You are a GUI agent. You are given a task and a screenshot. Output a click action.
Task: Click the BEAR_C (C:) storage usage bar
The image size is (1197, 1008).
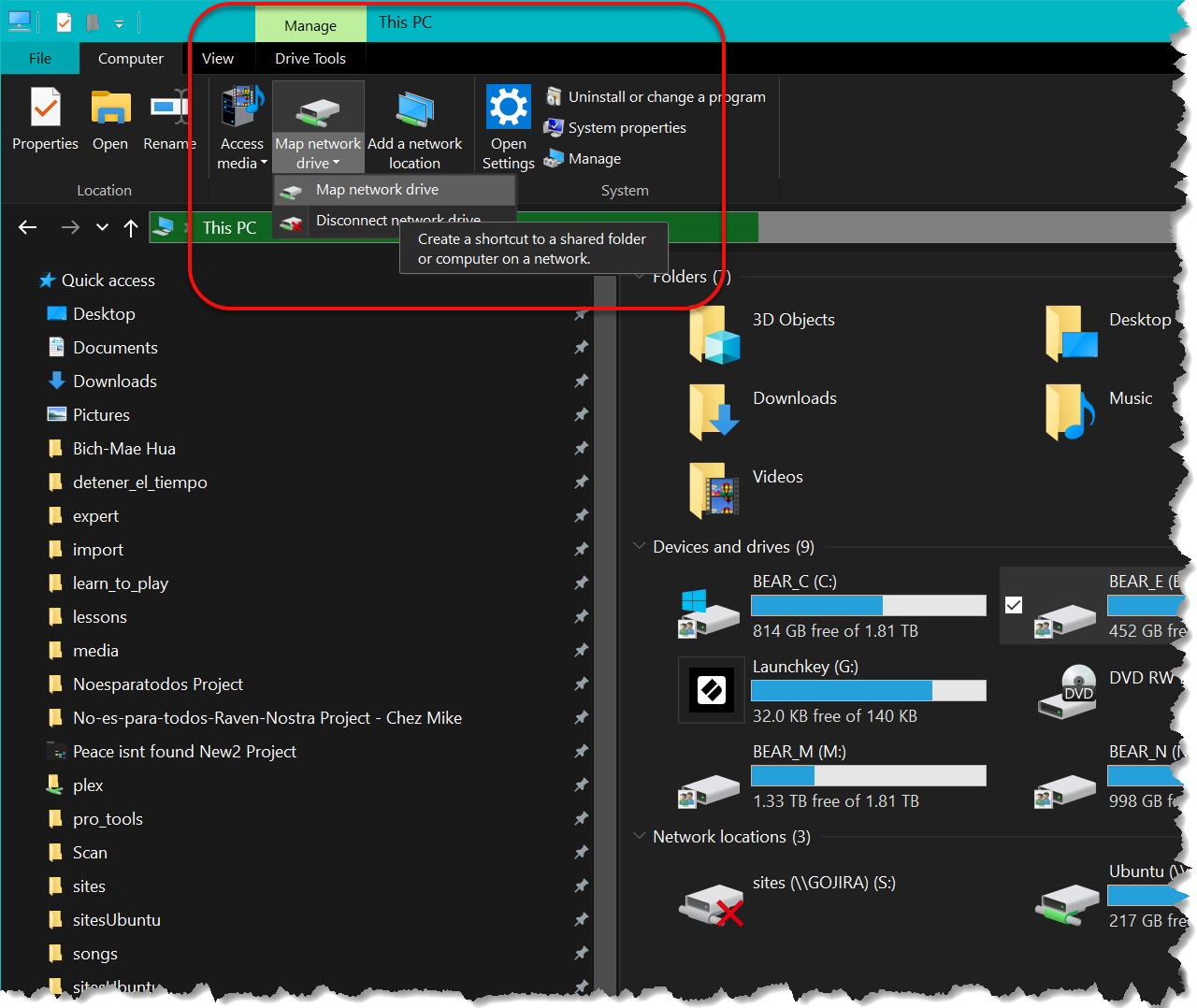click(x=868, y=605)
